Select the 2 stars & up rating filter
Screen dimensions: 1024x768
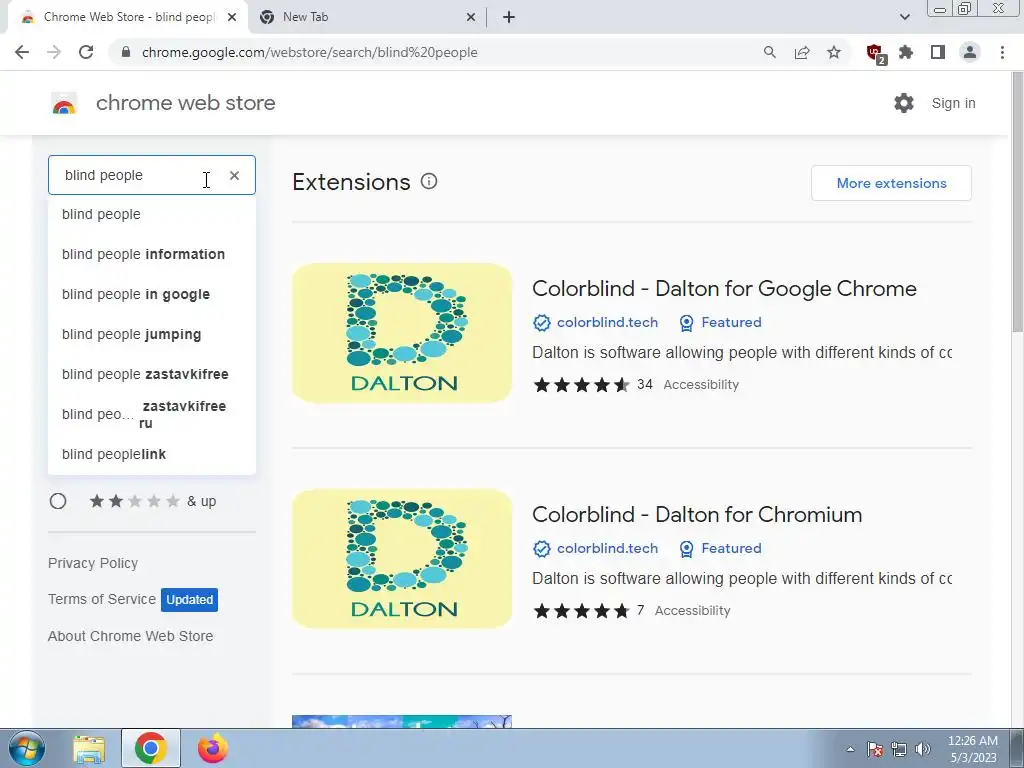tap(58, 501)
